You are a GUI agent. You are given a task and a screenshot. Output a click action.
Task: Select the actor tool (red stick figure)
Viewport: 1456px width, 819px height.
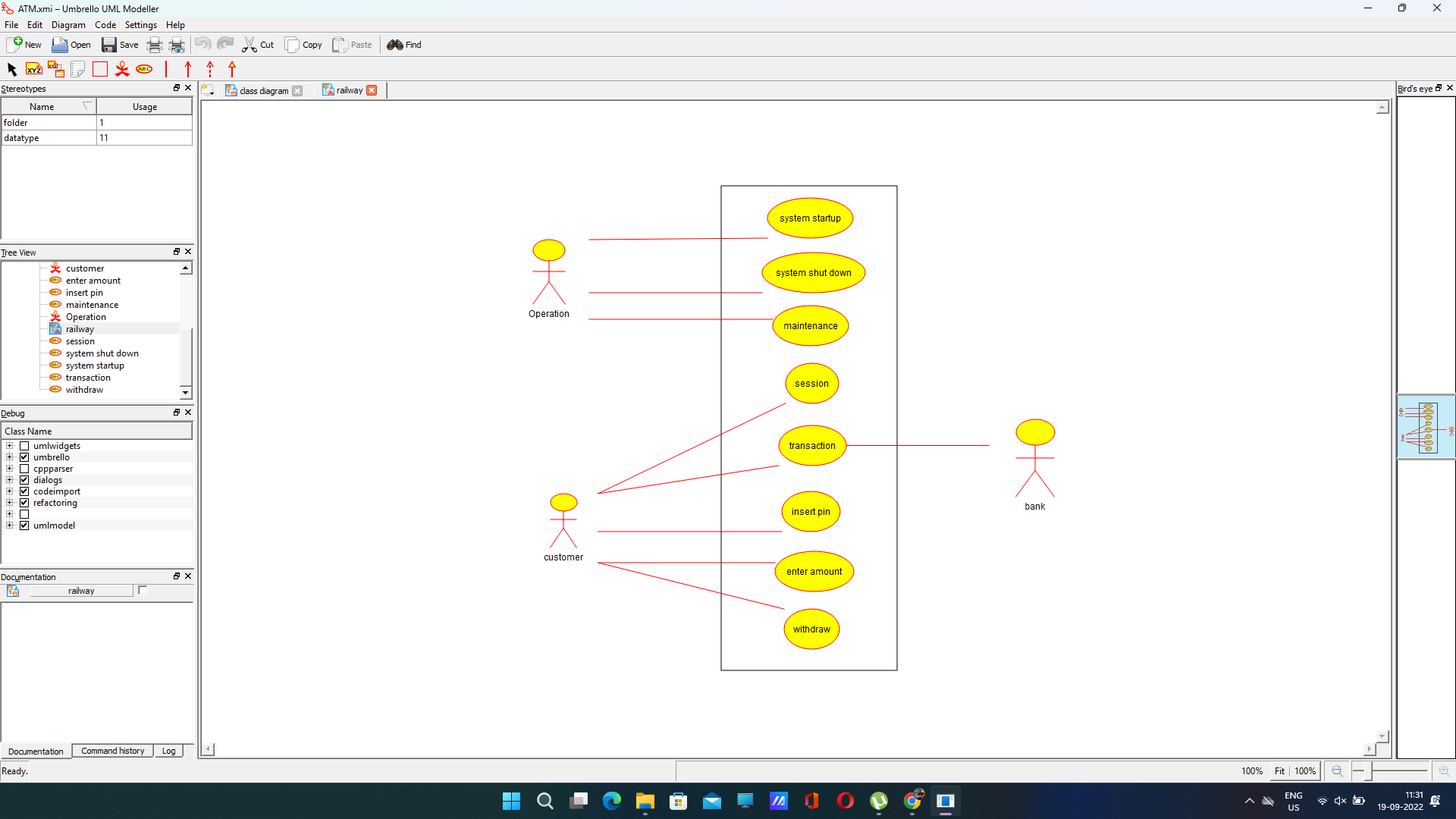point(122,69)
